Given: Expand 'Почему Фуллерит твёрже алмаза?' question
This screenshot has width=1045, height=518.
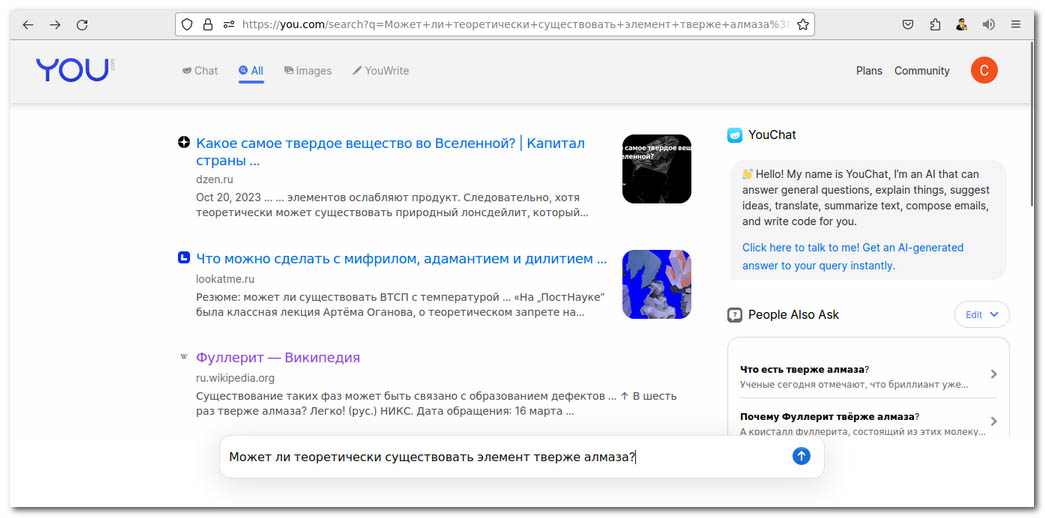Looking at the screenshot, I should click(x=868, y=421).
